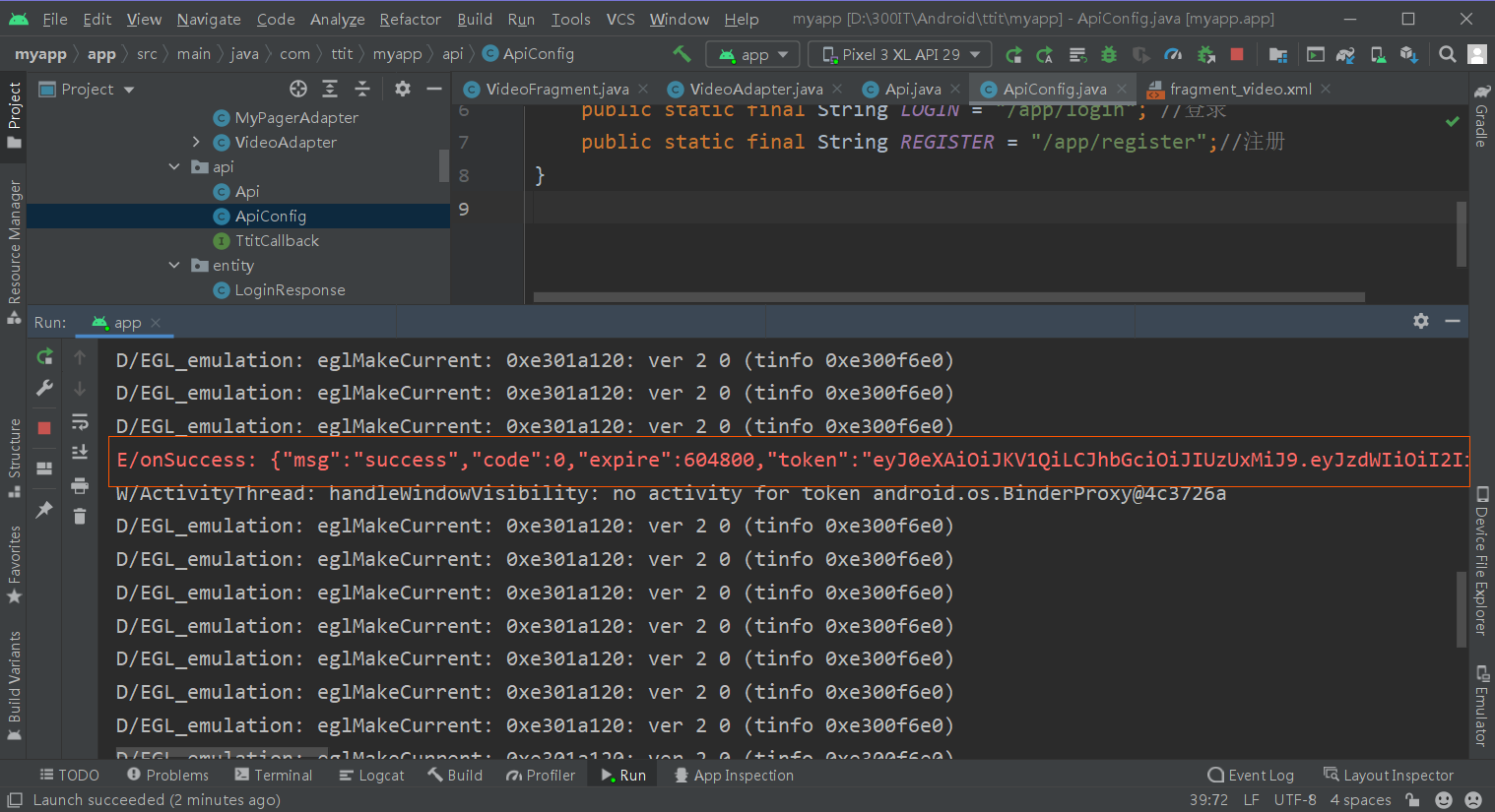Screen dimensions: 1495x812
Task: Click the 4 spaces indent selector
Action: click(x=1360, y=800)
